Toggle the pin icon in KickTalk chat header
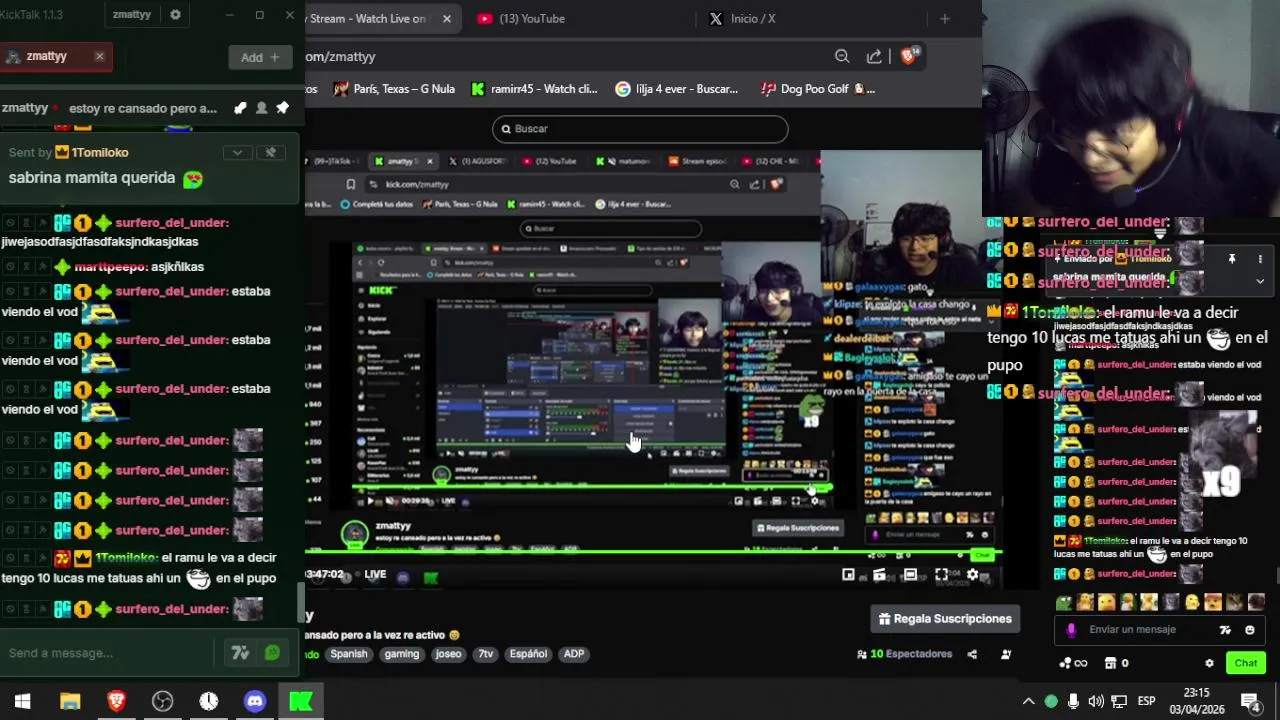Screen dimensions: 1280x720 click(282, 108)
